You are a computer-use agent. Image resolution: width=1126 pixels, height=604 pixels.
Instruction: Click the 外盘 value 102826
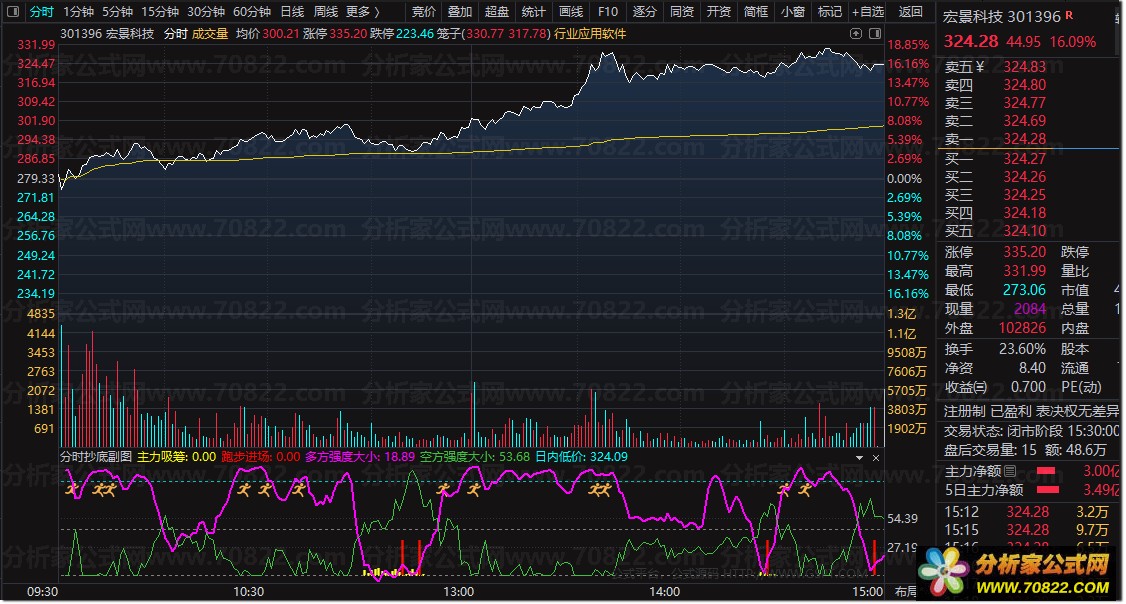1023,327
